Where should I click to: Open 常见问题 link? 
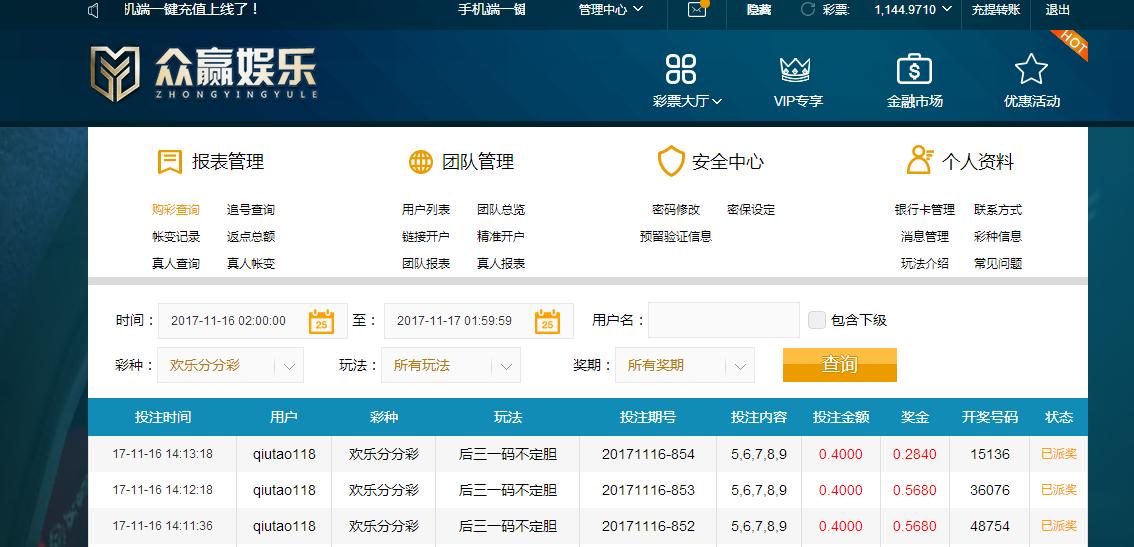point(998,263)
